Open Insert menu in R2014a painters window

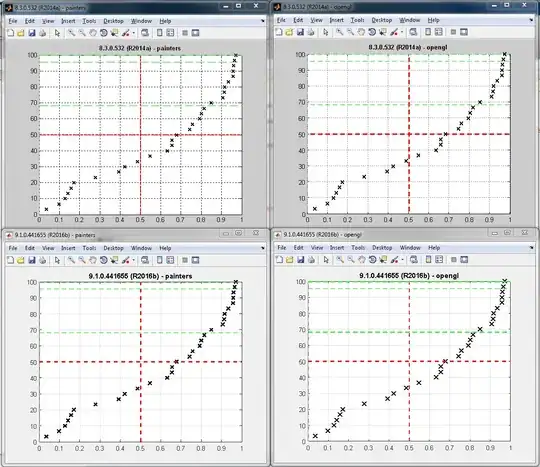click(x=68, y=21)
